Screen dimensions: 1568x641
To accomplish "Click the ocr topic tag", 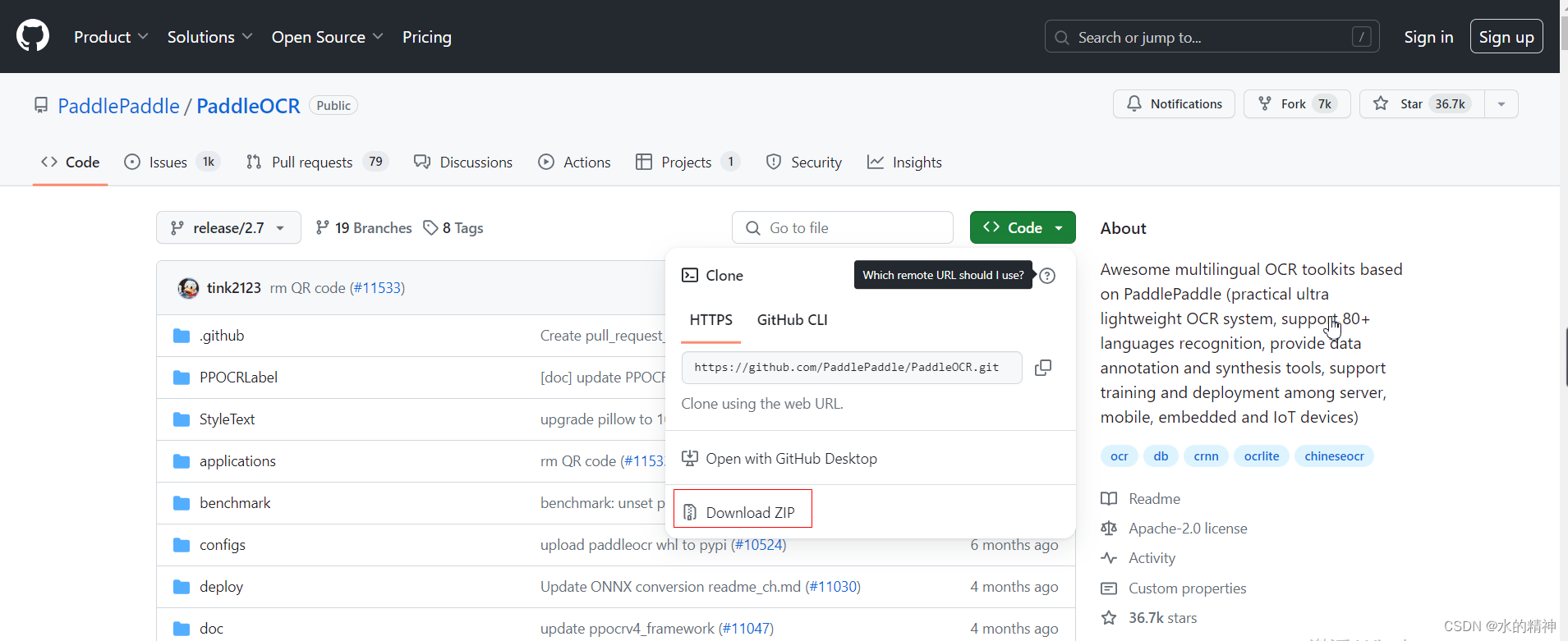I will pyautogui.click(x=1119, y=456).
